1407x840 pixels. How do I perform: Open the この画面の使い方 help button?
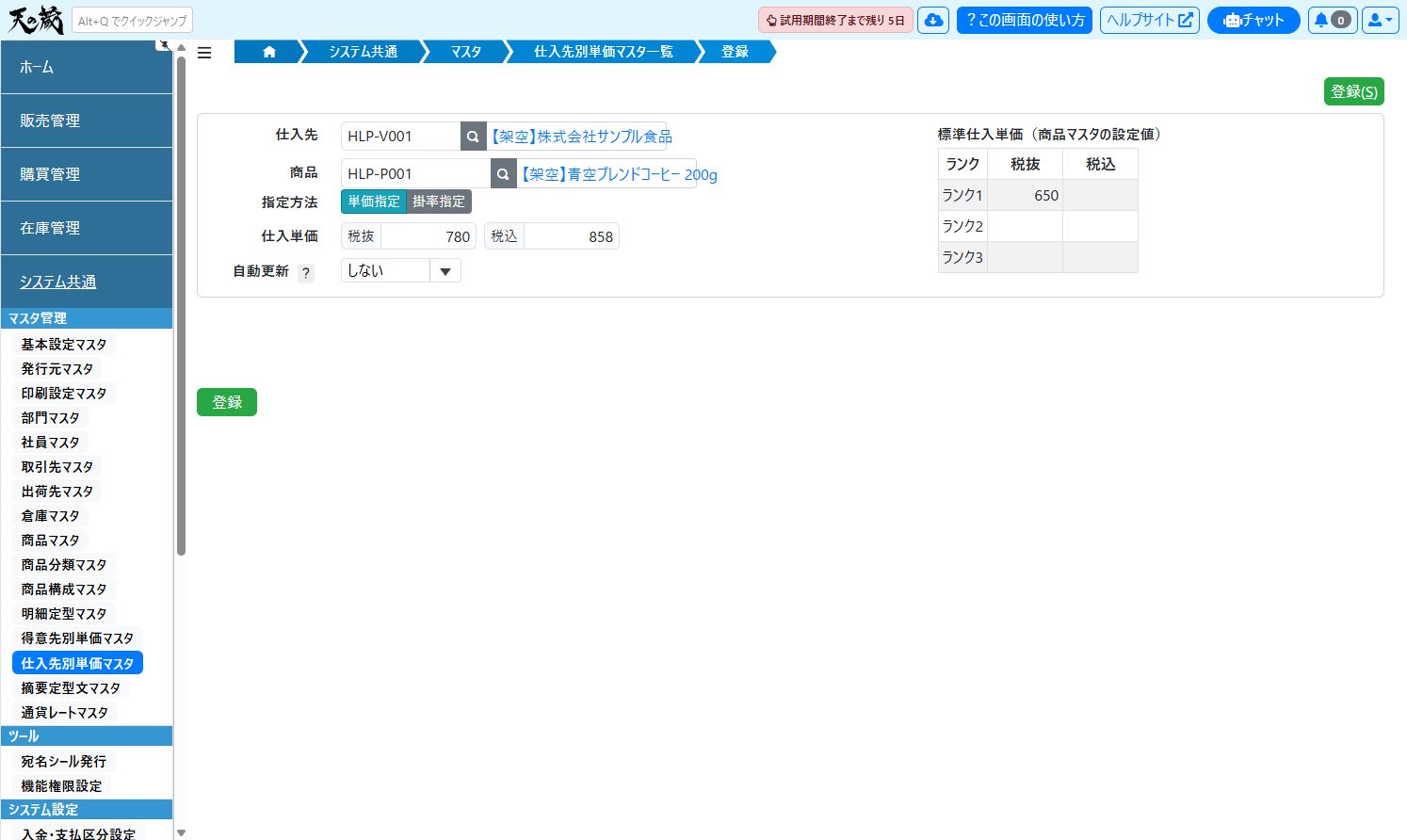click(x=1025, y=20)
